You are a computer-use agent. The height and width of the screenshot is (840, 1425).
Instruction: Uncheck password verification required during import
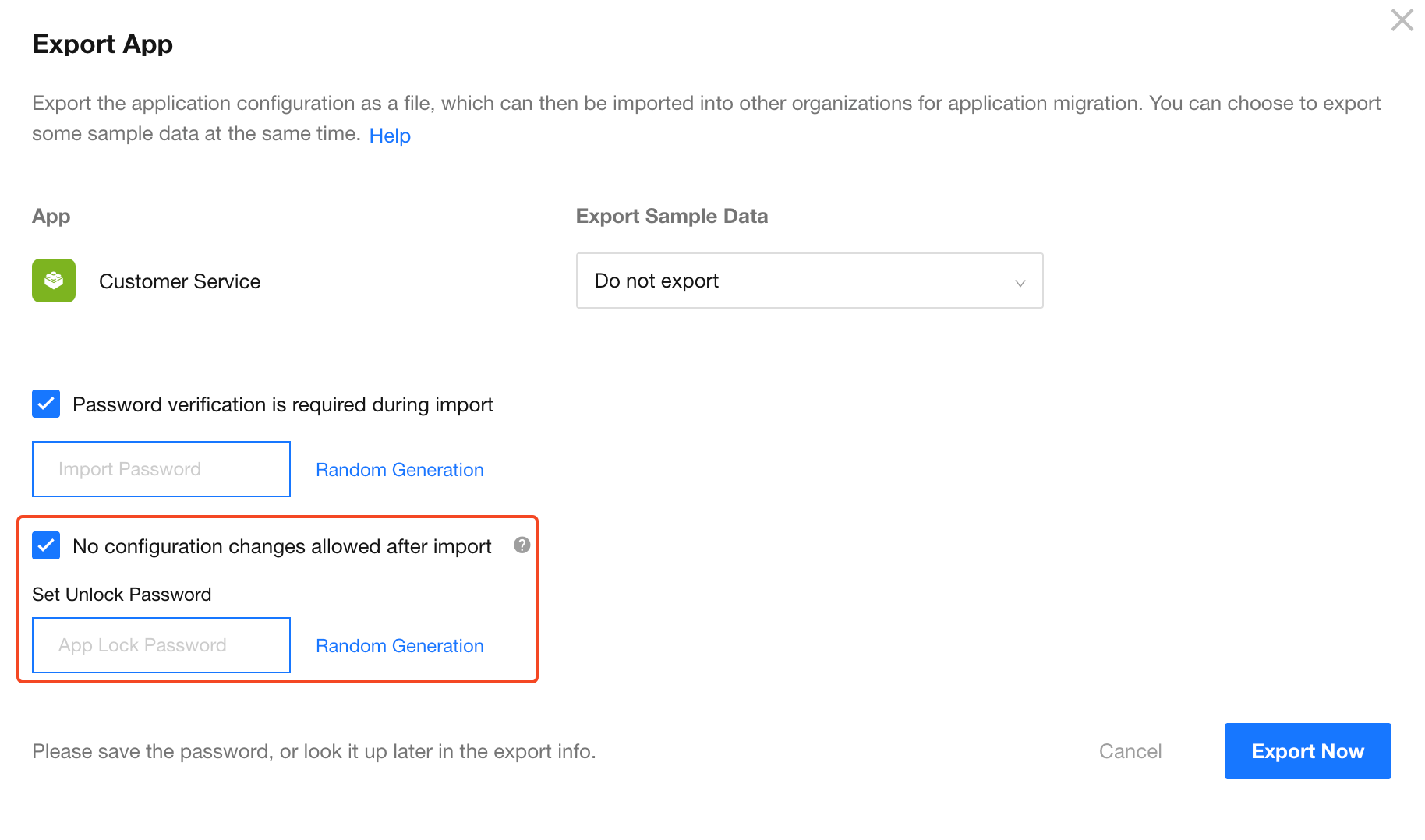[46, 404]
